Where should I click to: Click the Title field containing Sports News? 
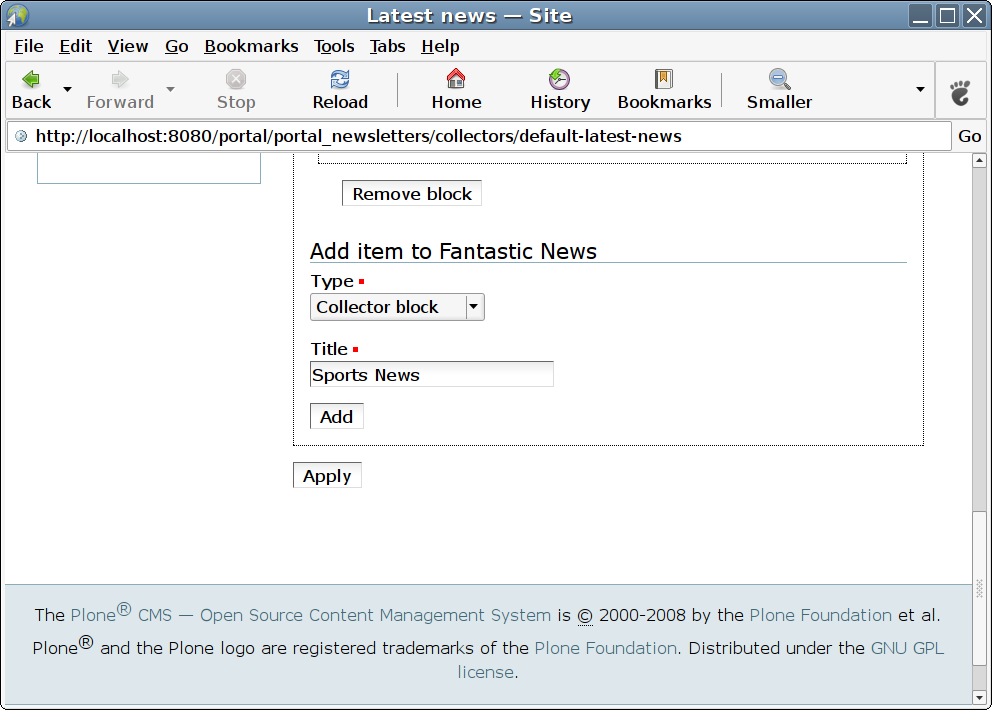[x=431, y=375]
